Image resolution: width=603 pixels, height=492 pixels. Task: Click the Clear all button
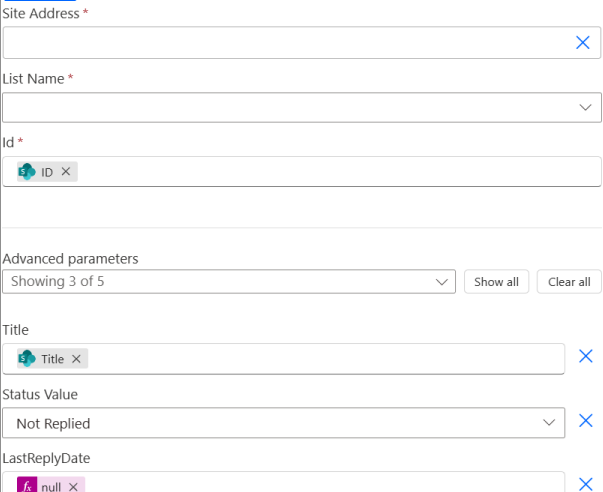pos(569,282)
